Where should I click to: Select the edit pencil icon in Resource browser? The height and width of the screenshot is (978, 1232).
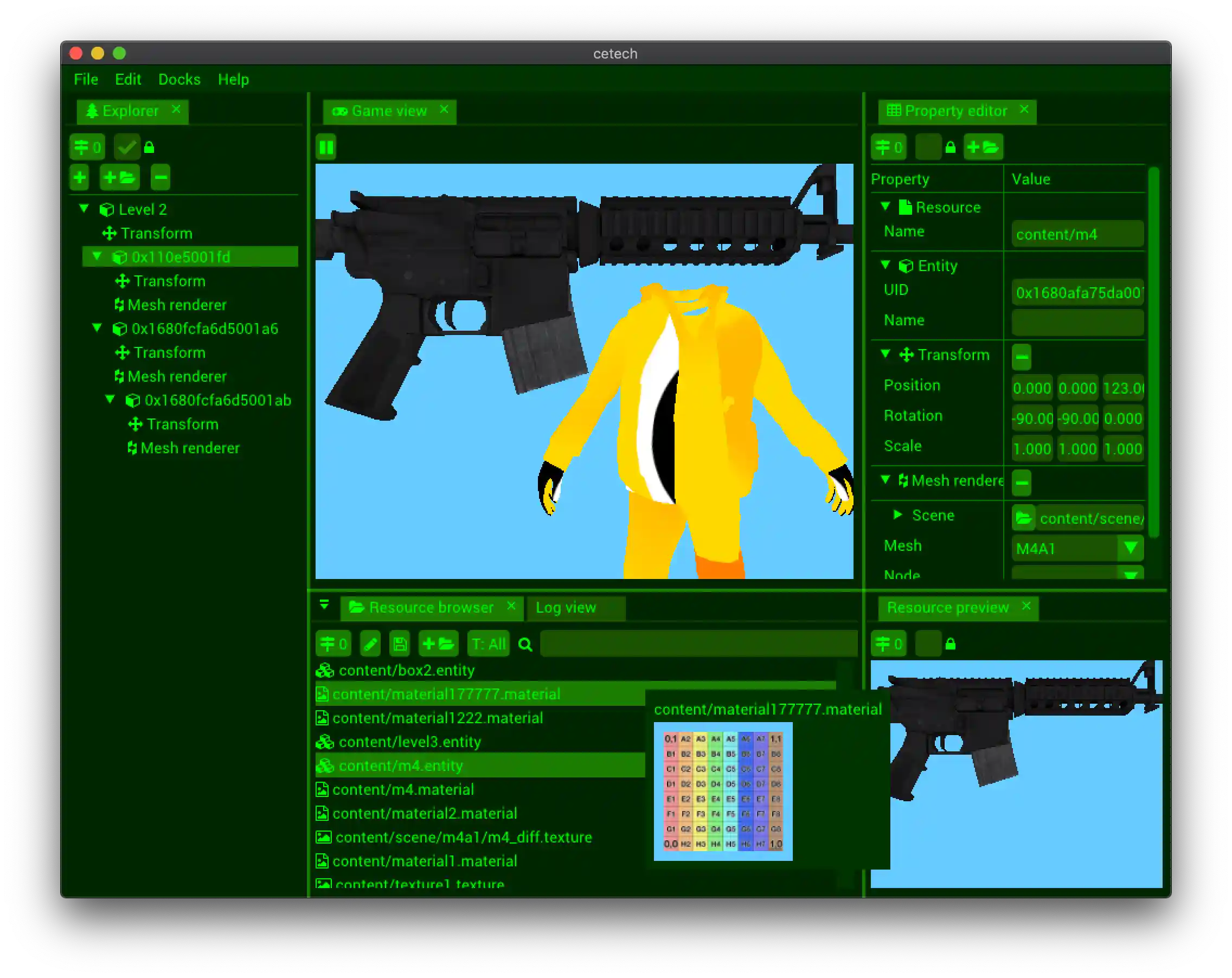pos(370,644)
